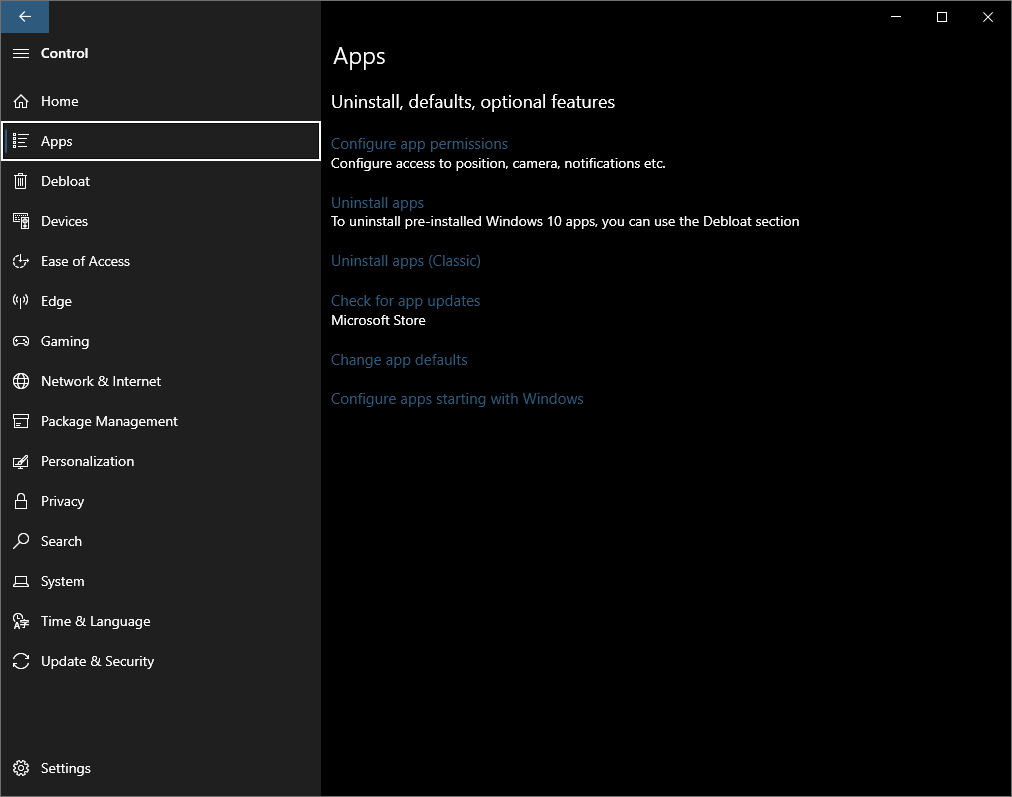The width and height of the screenshot is (1012, 797).
Task: Click the Update & Security sync icon
Action: (x=21, y=661)
